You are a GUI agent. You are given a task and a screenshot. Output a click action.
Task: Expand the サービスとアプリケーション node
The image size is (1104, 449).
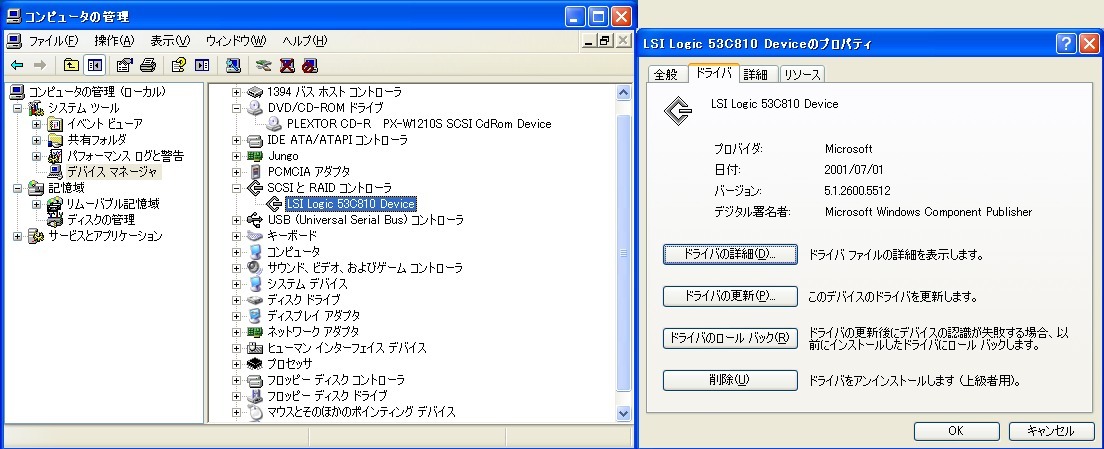click(18, 236)
